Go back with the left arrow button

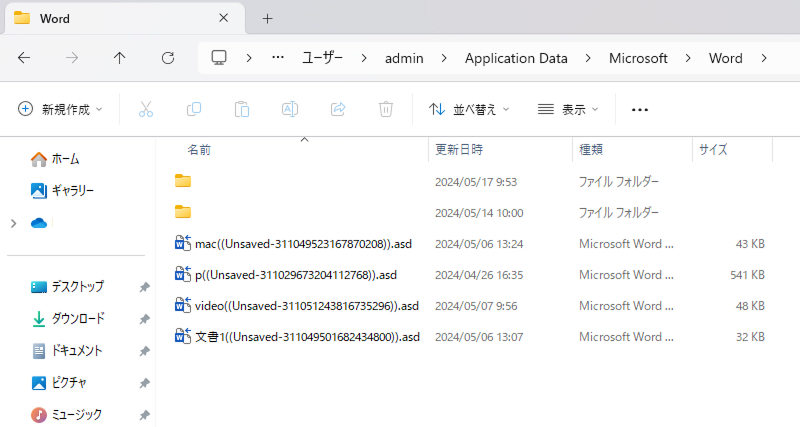click(24, 58)
